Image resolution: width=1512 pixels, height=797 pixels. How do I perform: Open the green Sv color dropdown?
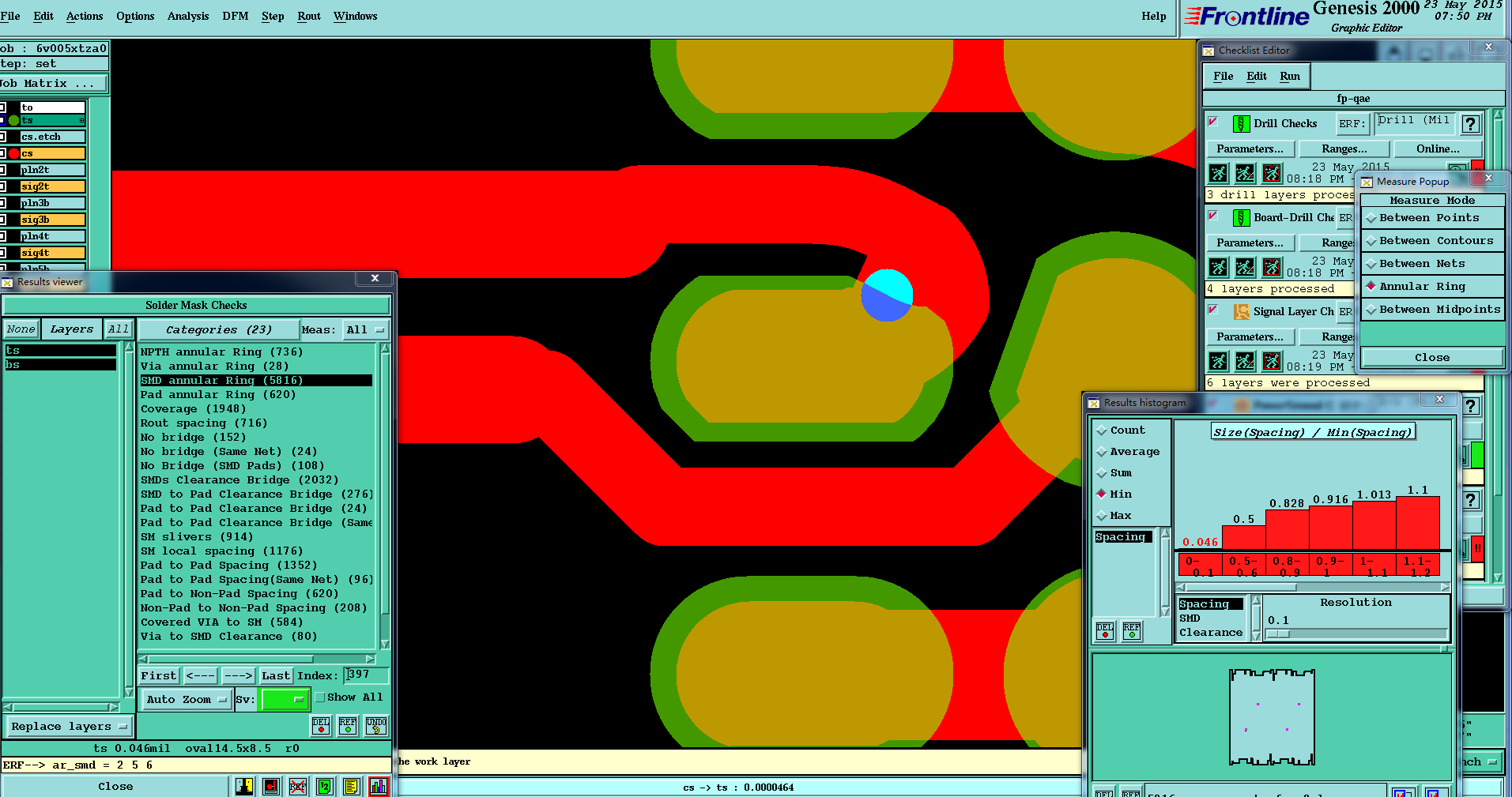(x=284, y=699)
